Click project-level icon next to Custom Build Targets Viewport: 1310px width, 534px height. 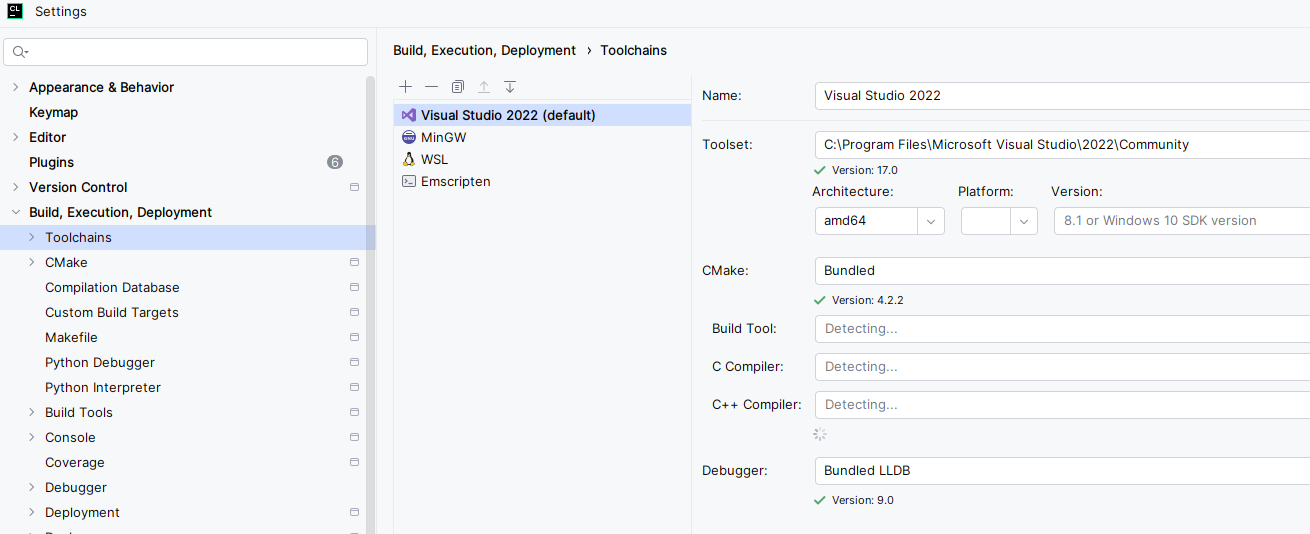[354, 312]
